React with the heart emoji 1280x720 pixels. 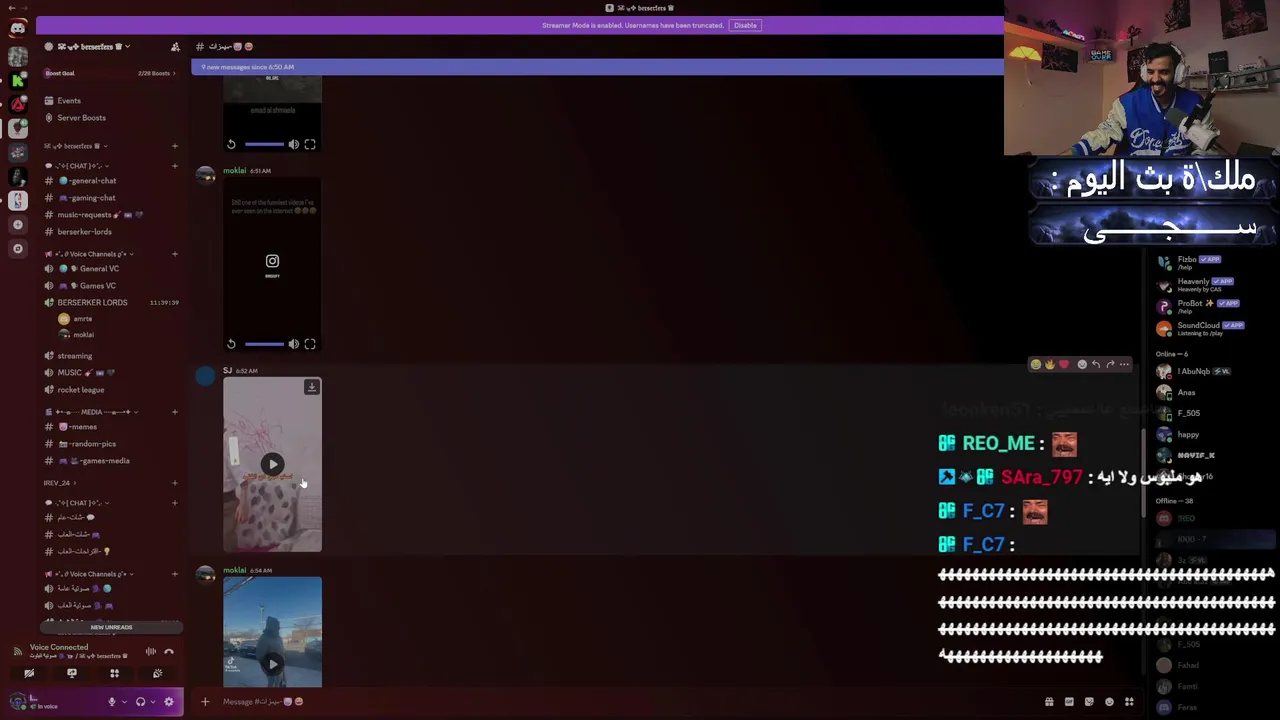pyautogui.click(x=1064, y=364)
